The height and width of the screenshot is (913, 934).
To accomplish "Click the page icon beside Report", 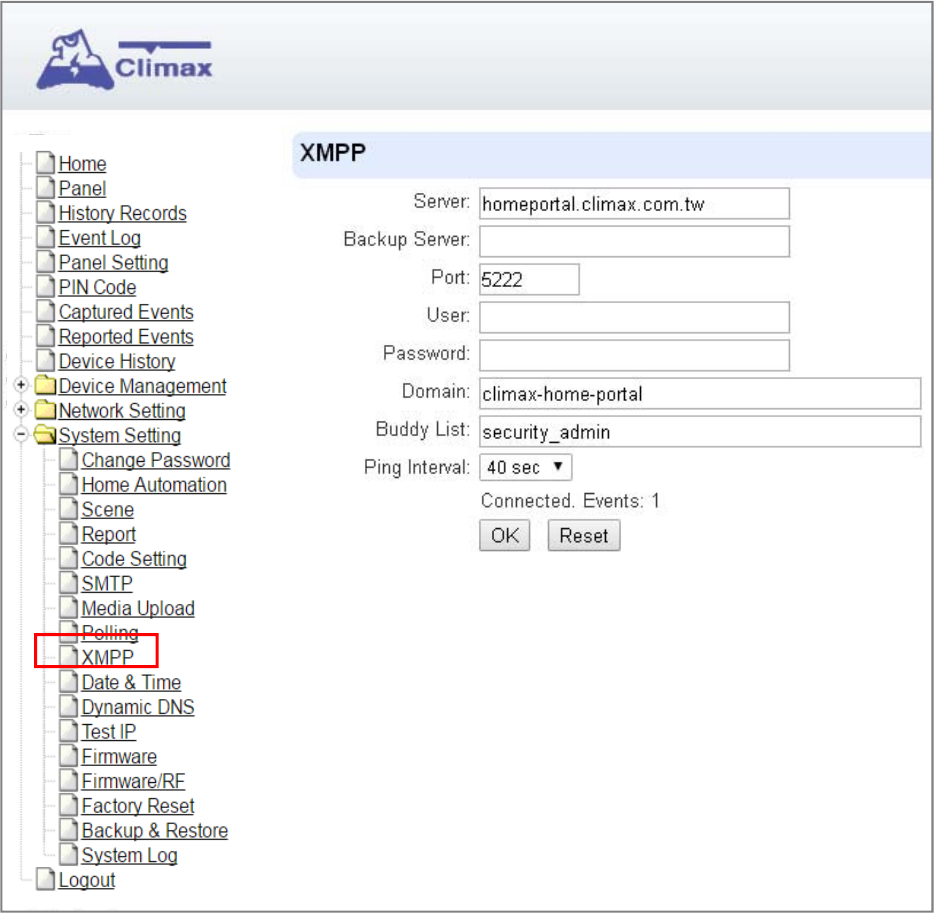I will coord(69,534).
